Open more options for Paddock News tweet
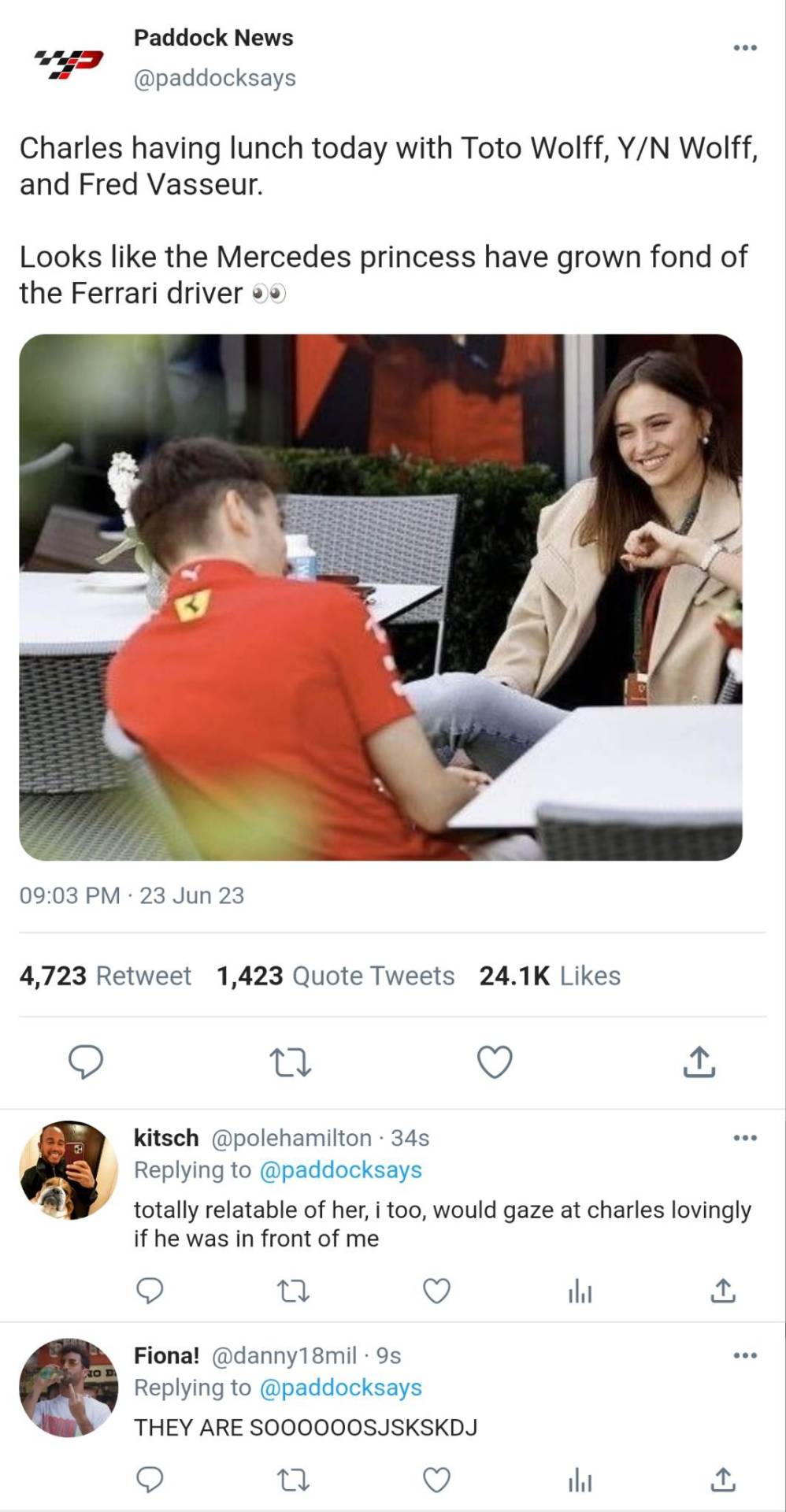The image size is (786, 1512). [744, 48]
